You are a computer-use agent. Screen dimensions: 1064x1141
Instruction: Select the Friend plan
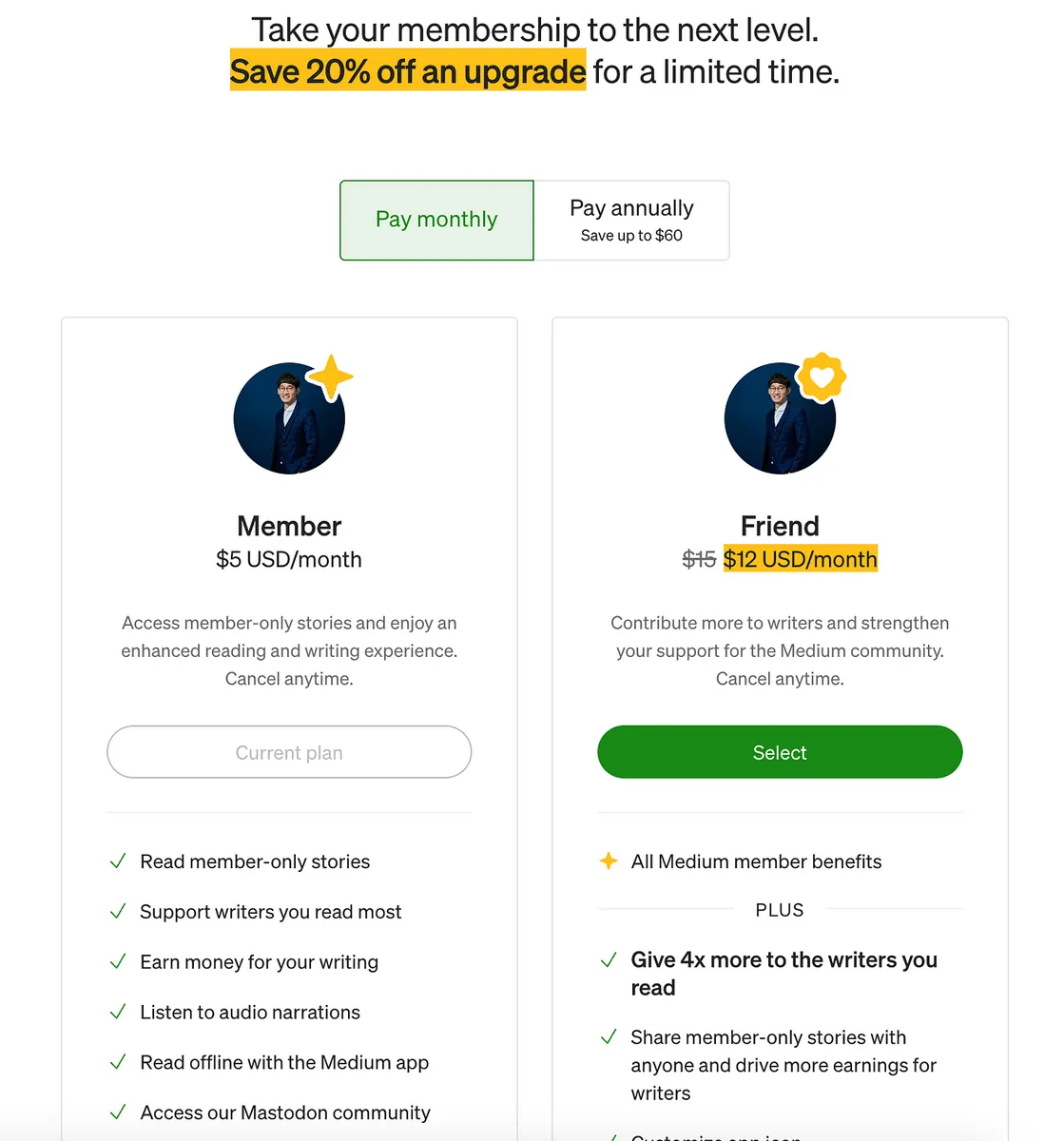coord(780,752)
